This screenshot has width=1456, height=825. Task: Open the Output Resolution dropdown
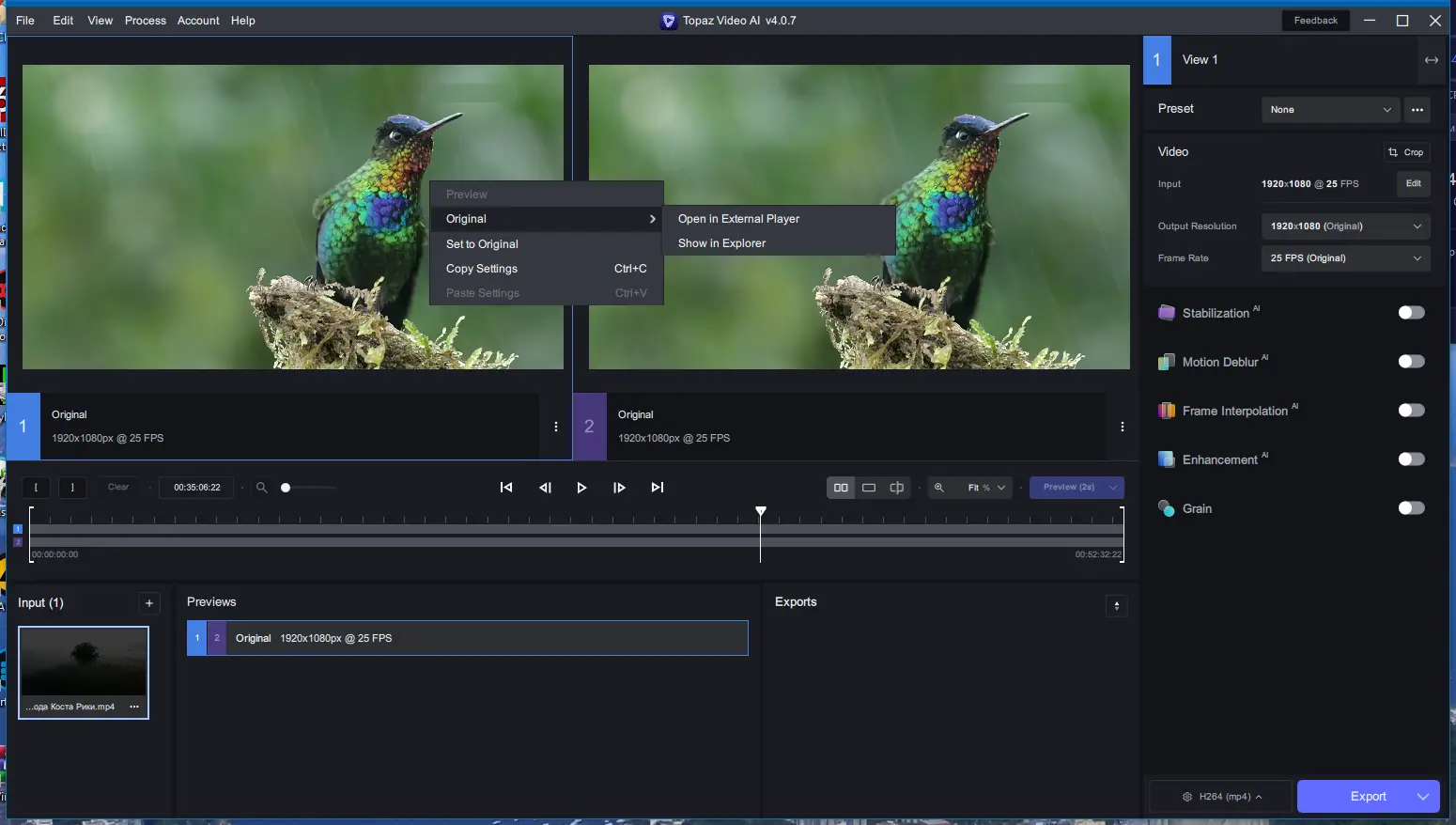pyautogui.click(x=1345, y=226)
